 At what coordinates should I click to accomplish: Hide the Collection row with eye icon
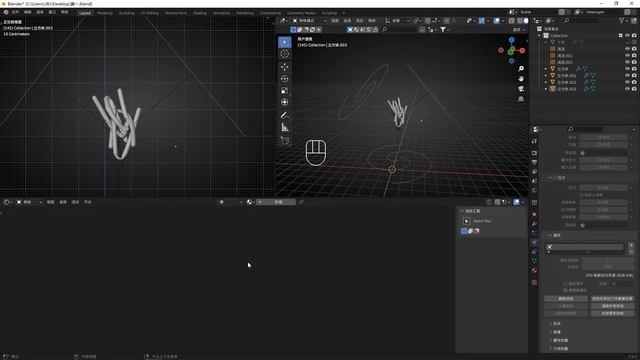click(627, 36)
